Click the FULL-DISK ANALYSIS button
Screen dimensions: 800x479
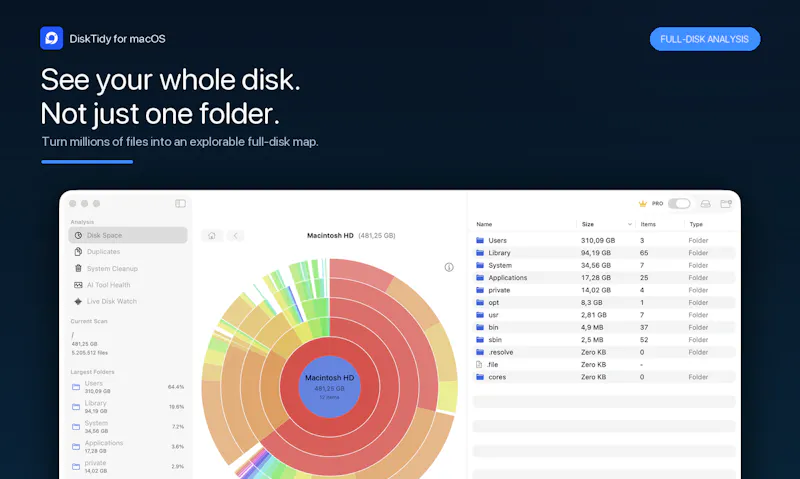coord(705,39)
